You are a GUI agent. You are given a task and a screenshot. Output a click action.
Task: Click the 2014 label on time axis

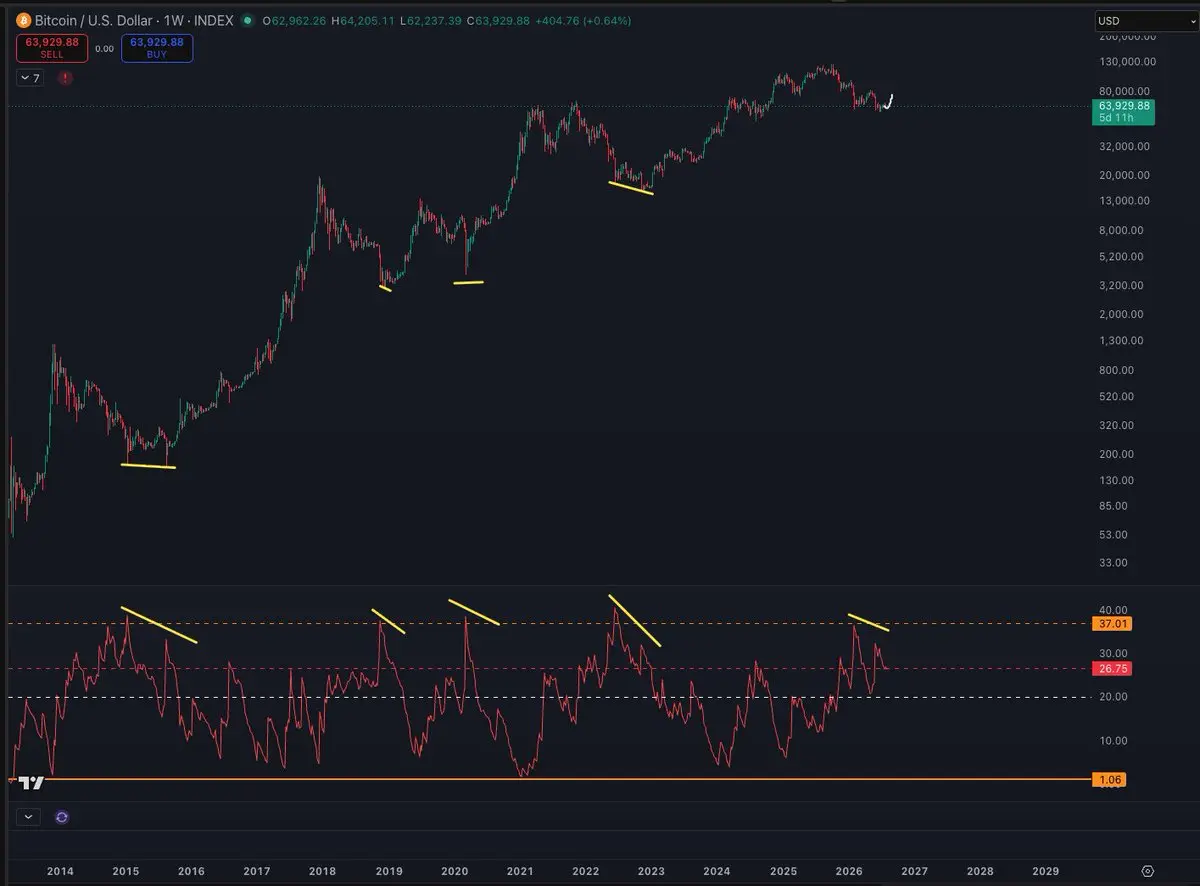coord(60,871)
